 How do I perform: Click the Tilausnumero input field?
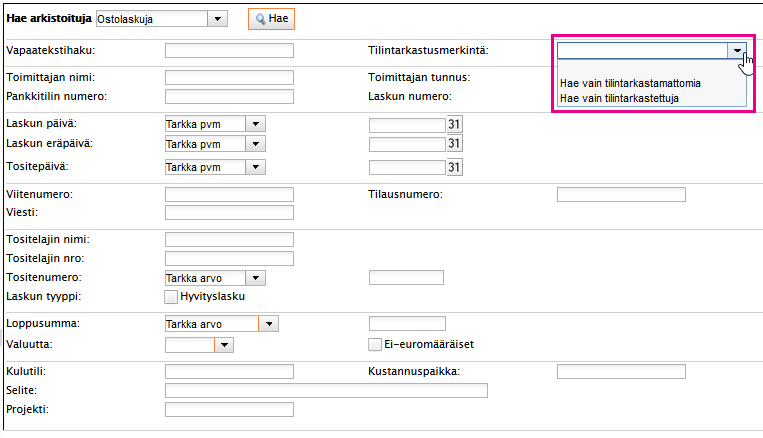coord(621,195)
